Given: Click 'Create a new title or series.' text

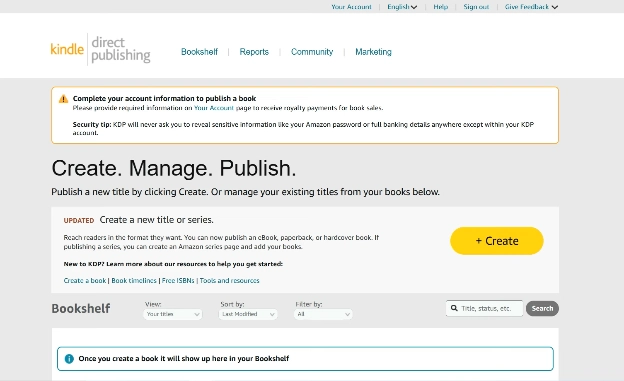Looking at the screenshot, I should [156, 220].
